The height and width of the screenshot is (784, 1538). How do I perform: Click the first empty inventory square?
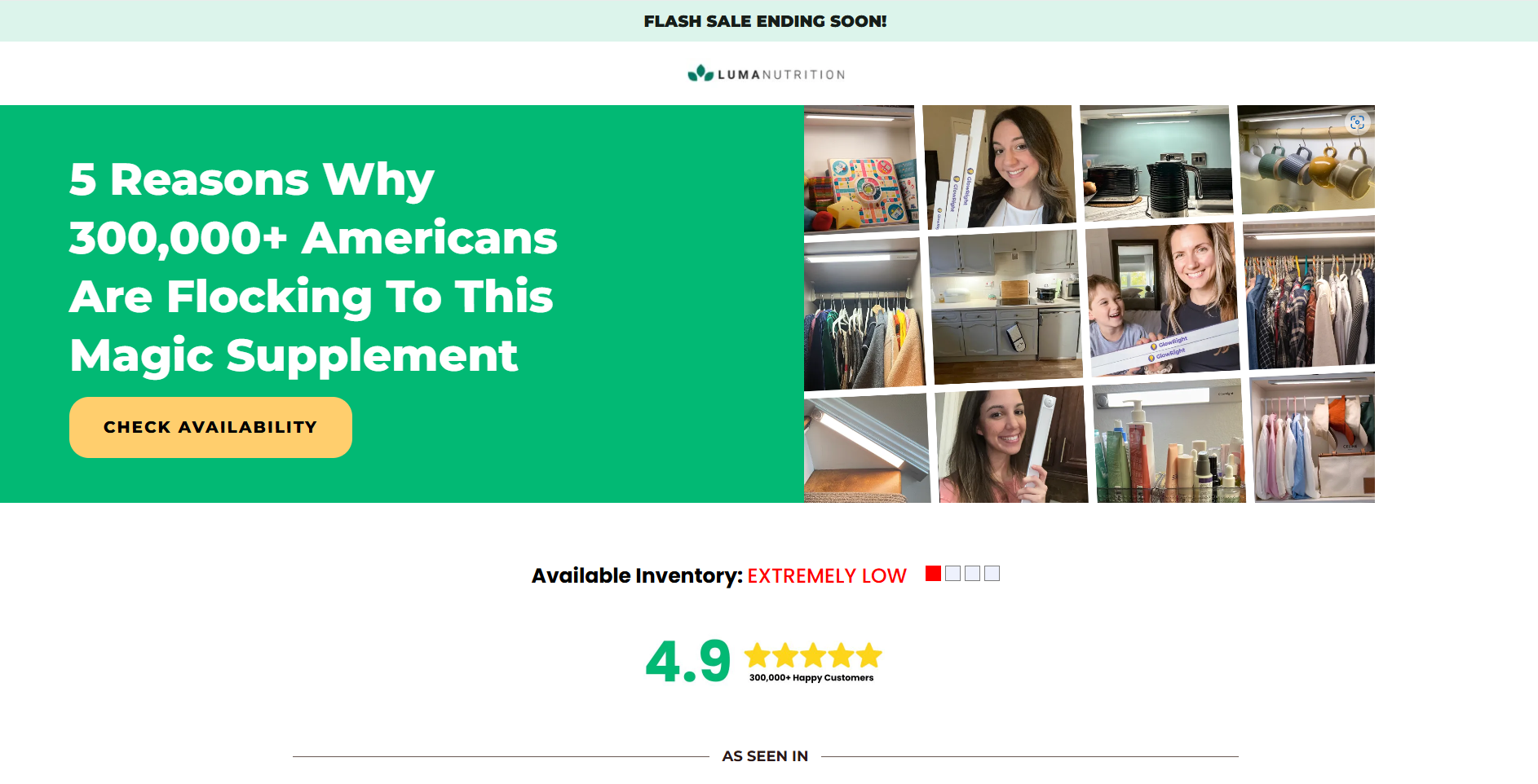952,574
